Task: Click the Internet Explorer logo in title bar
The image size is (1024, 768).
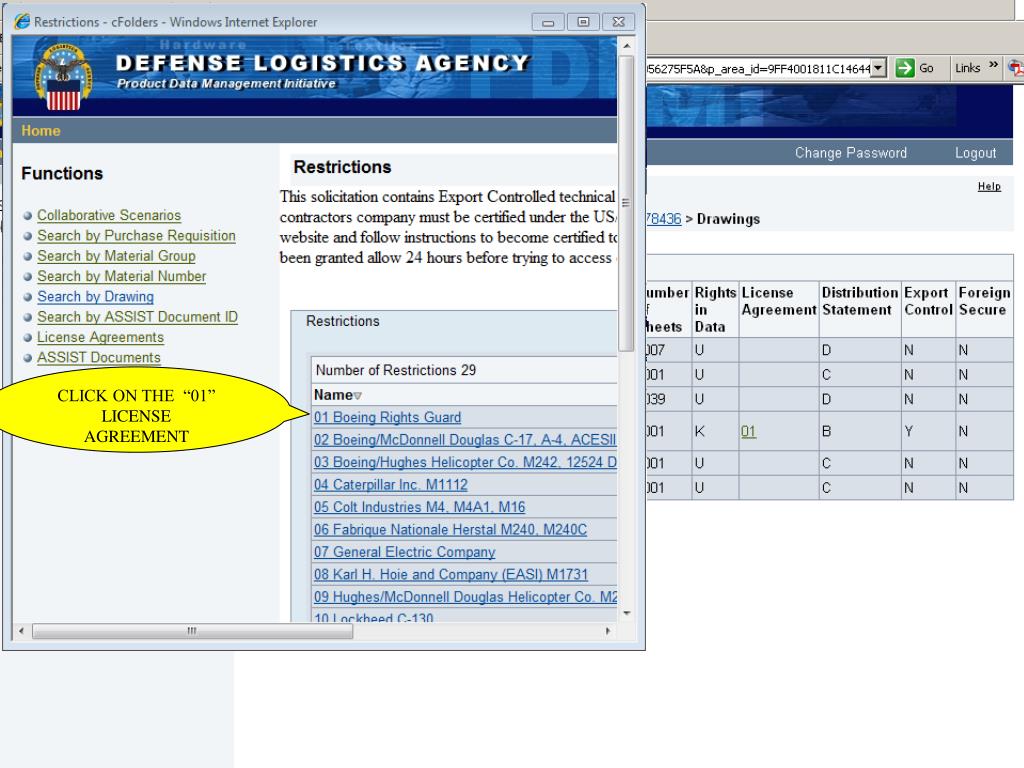Action: tap(22, 21)
